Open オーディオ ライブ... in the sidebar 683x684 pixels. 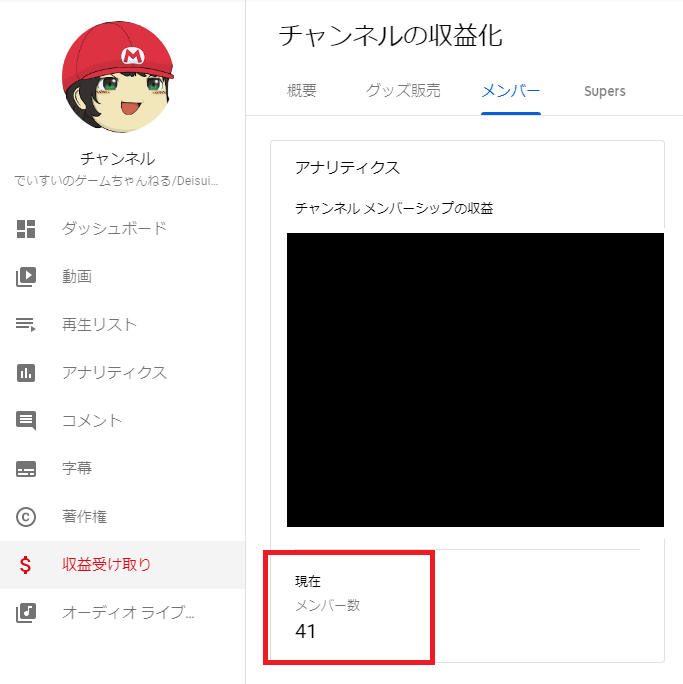(122, 613)
